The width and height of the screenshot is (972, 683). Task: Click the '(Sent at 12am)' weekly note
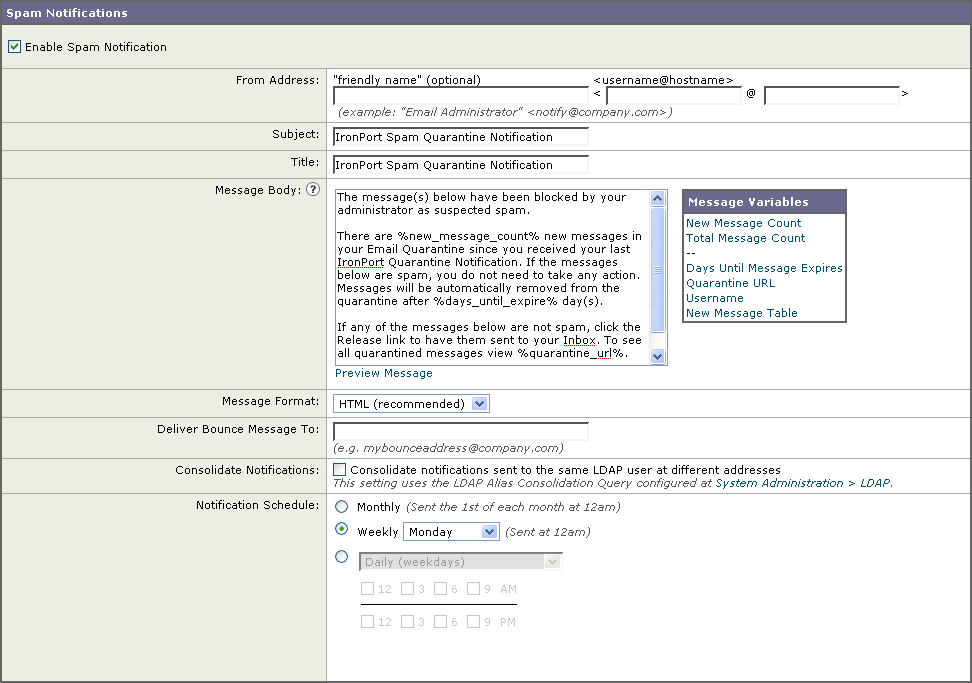tap(547, 532)
